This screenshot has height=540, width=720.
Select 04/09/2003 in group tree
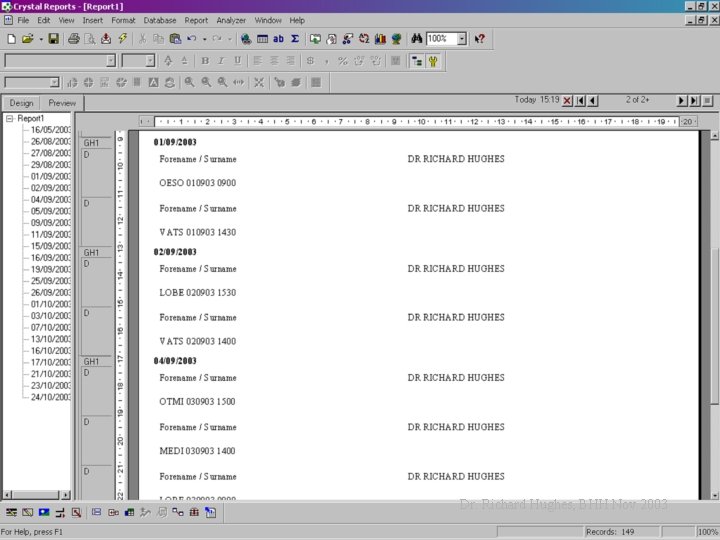click(51, 200)
